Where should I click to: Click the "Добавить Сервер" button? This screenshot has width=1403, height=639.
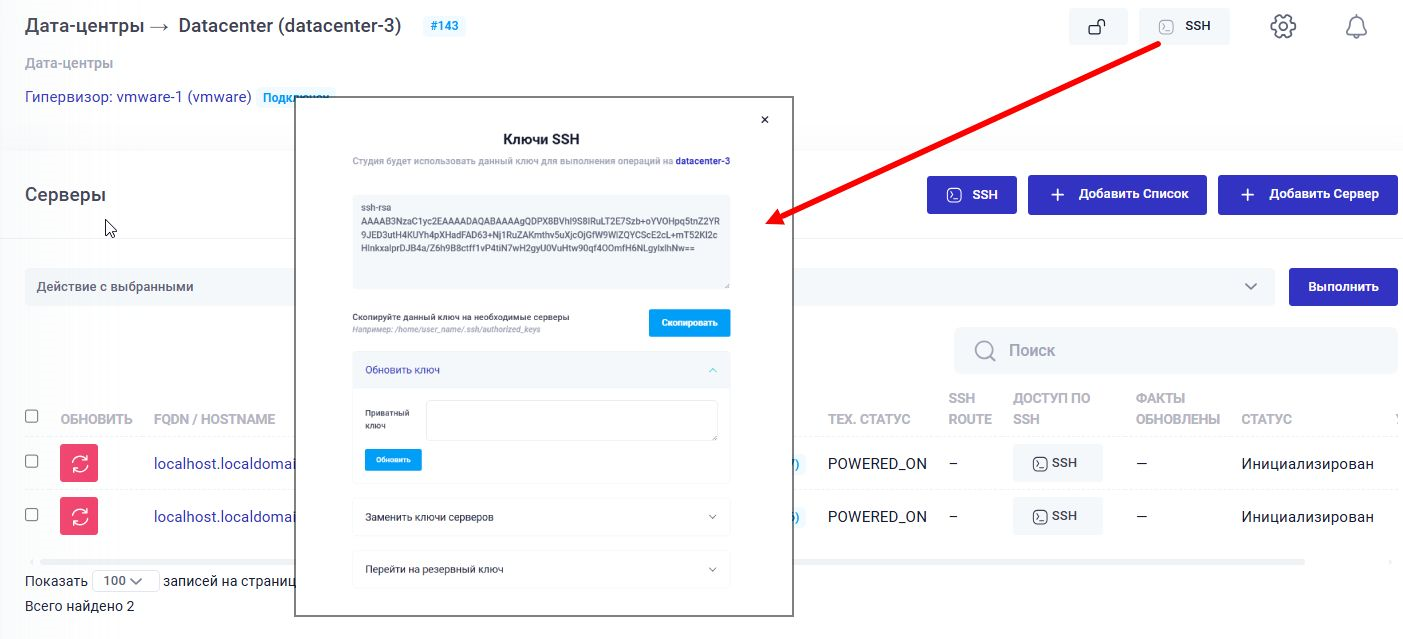(x=1307, y=195)
